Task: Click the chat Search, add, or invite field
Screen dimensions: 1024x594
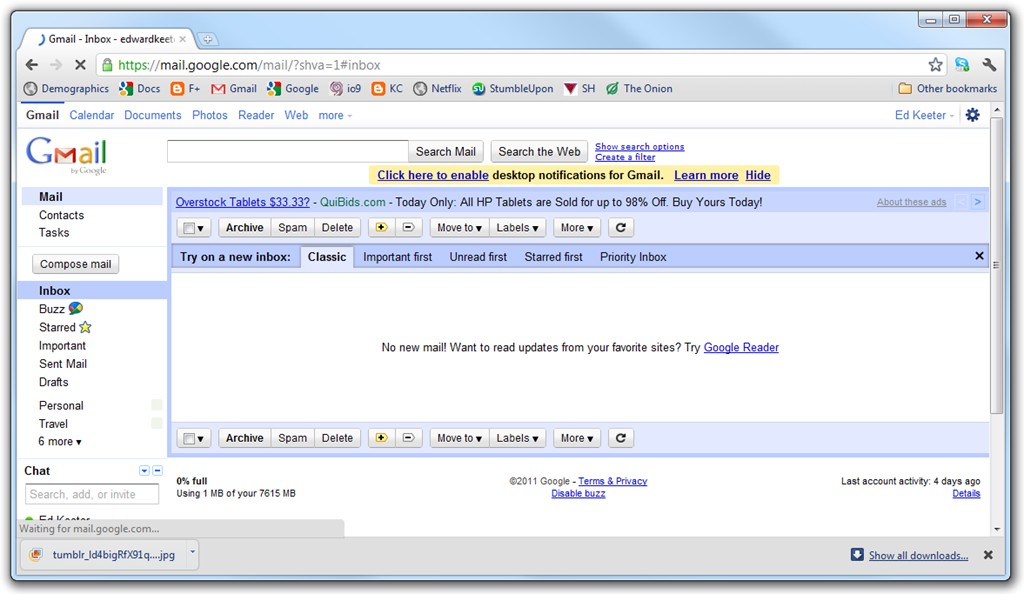Action: point(92,494)
